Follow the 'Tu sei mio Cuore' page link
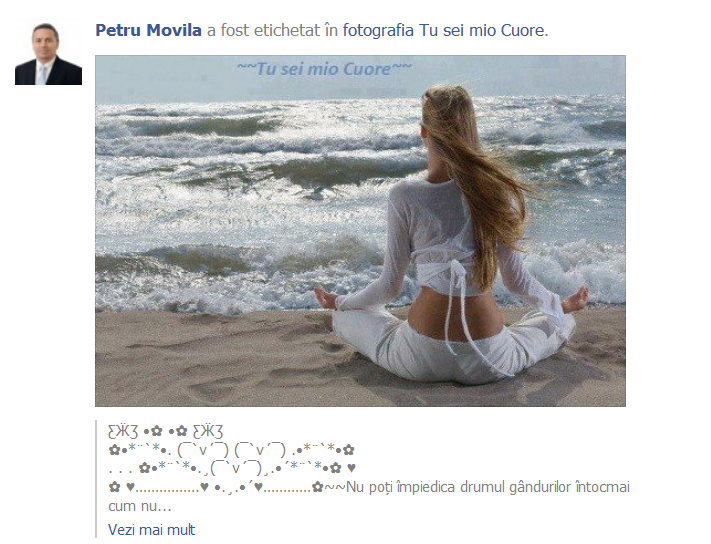 pos(481,30)
